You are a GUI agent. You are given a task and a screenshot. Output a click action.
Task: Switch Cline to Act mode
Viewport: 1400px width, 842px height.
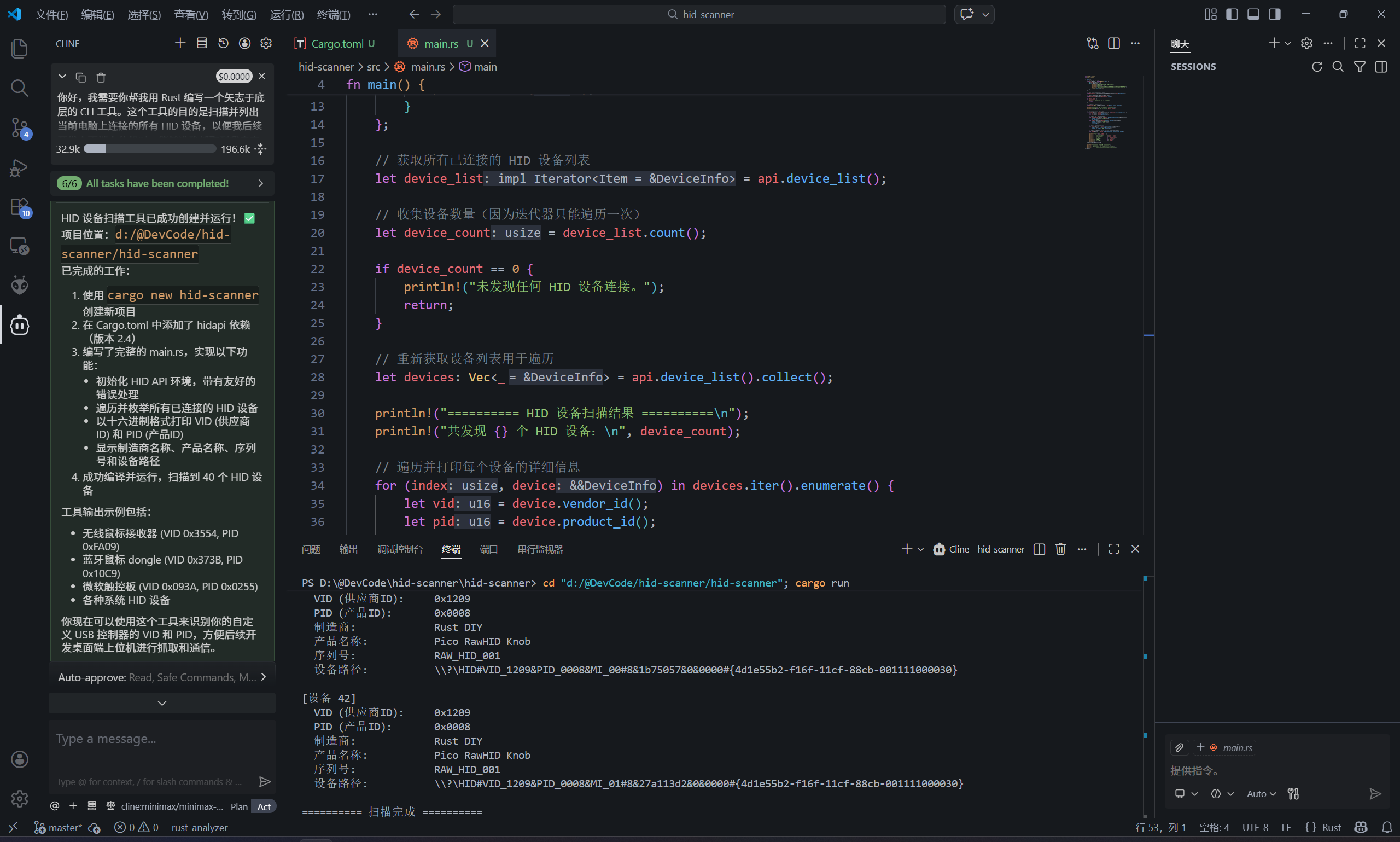click(x=264, y=806)
